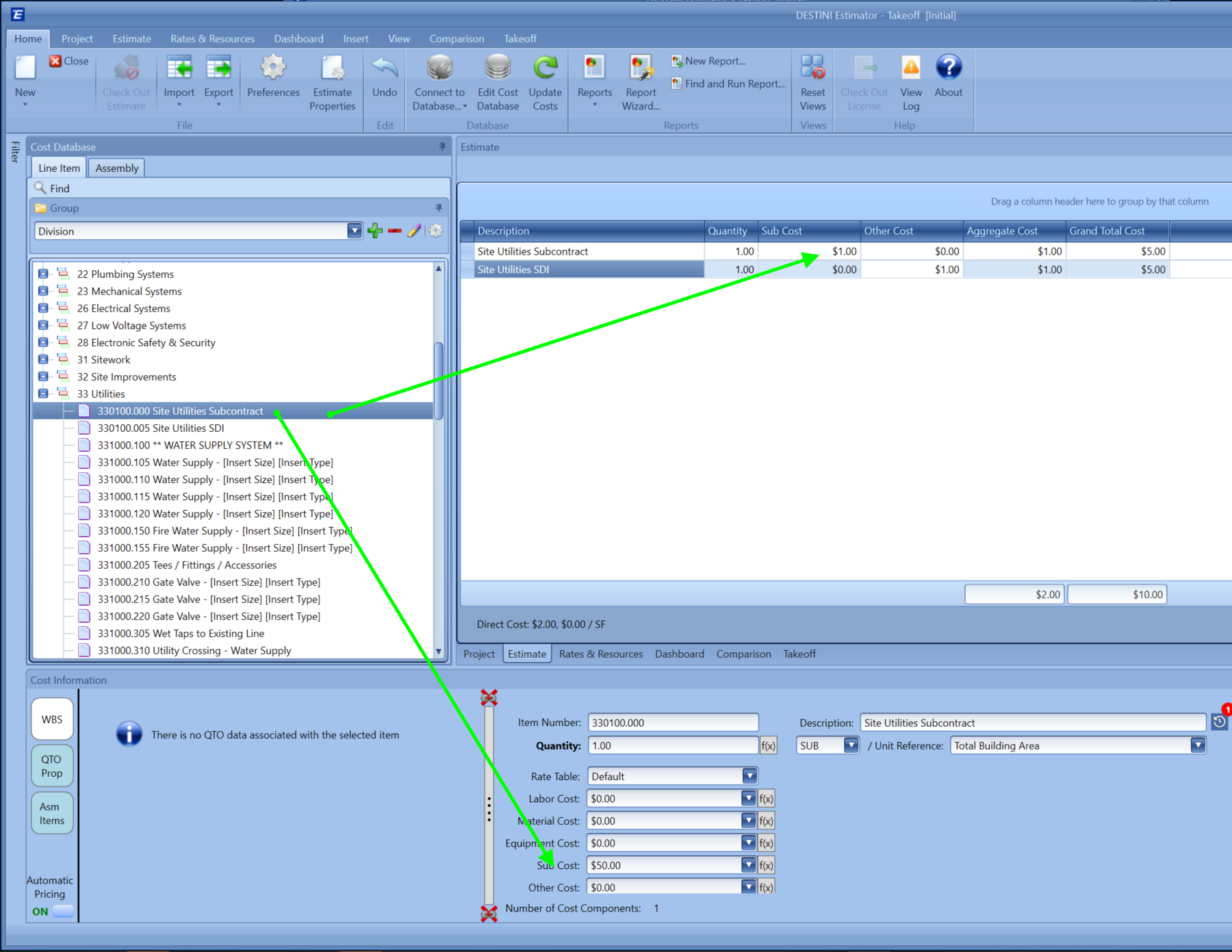Image resolution: width=1232 pixels, height=952 pixels.
Task: Select Connect to Database
Action: coord(439,82)
